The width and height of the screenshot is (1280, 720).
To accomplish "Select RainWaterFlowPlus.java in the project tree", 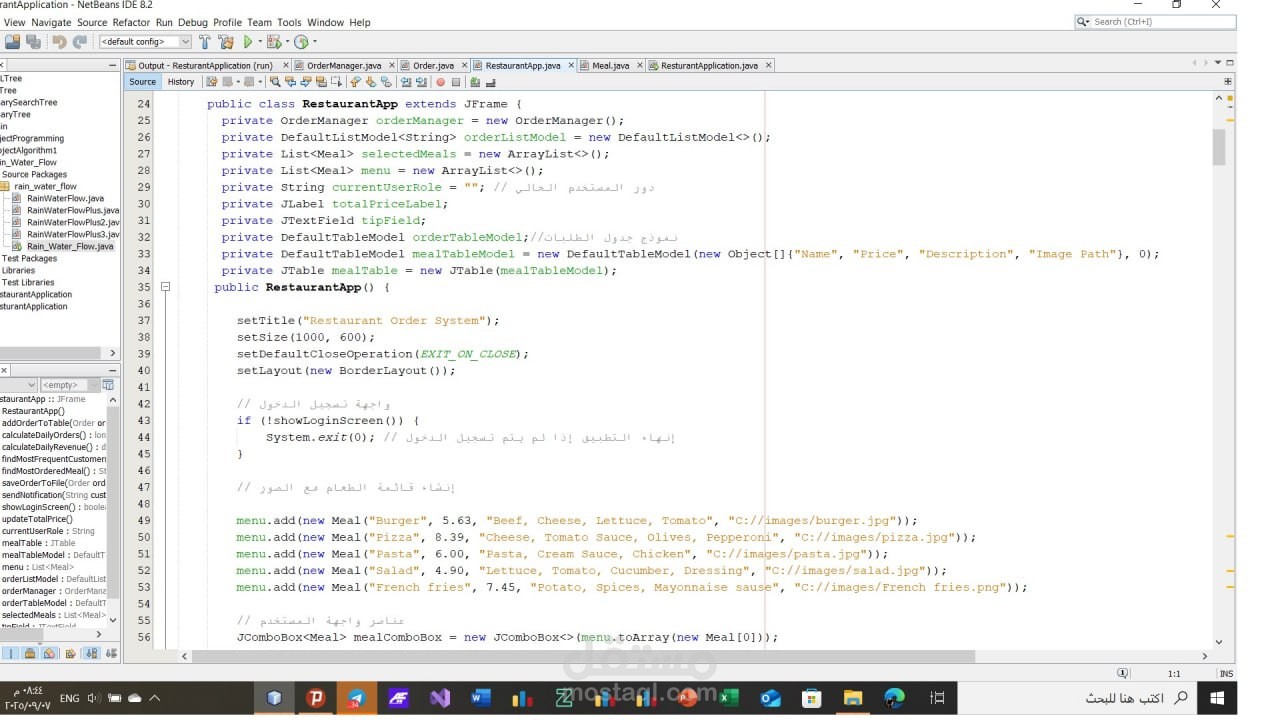I will click(x=72, y=211).
